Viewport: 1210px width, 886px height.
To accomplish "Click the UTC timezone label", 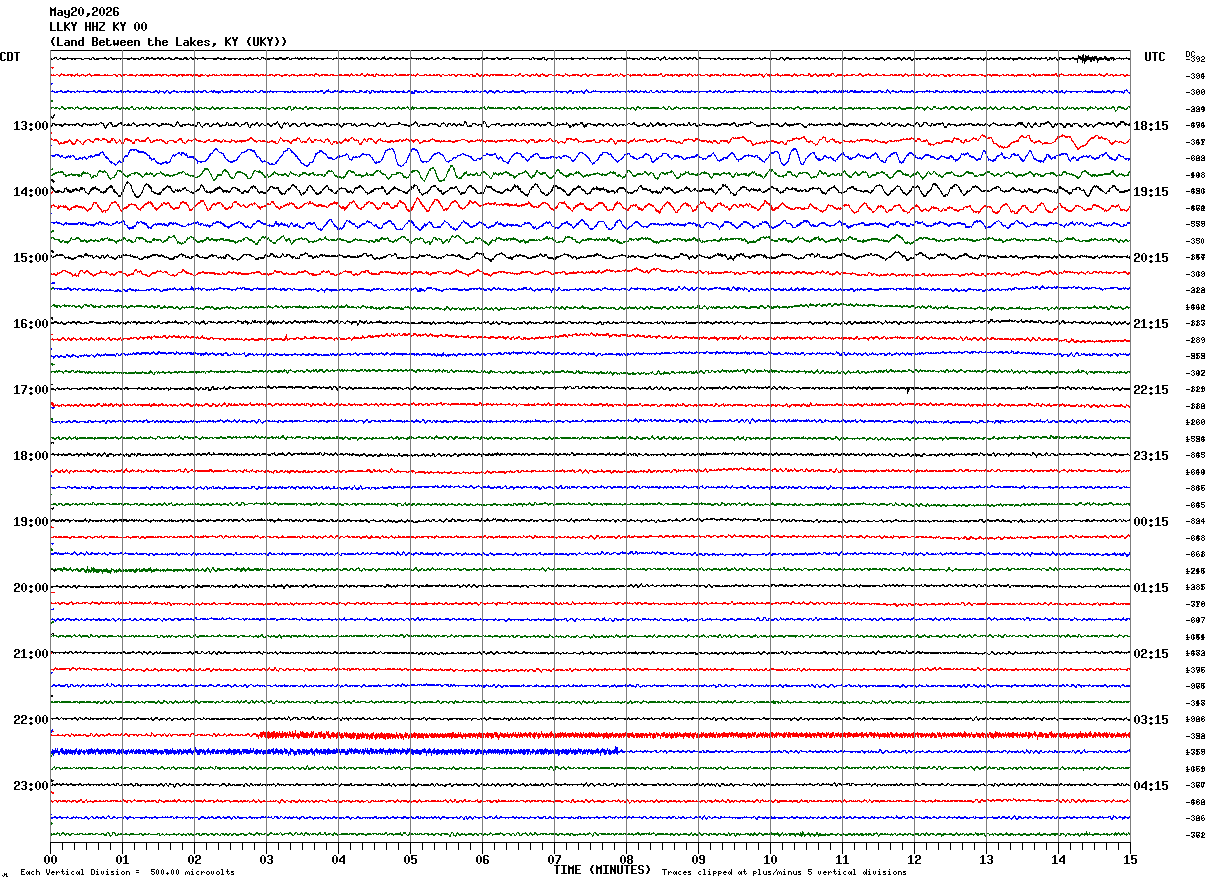I will coord(1155,57).
